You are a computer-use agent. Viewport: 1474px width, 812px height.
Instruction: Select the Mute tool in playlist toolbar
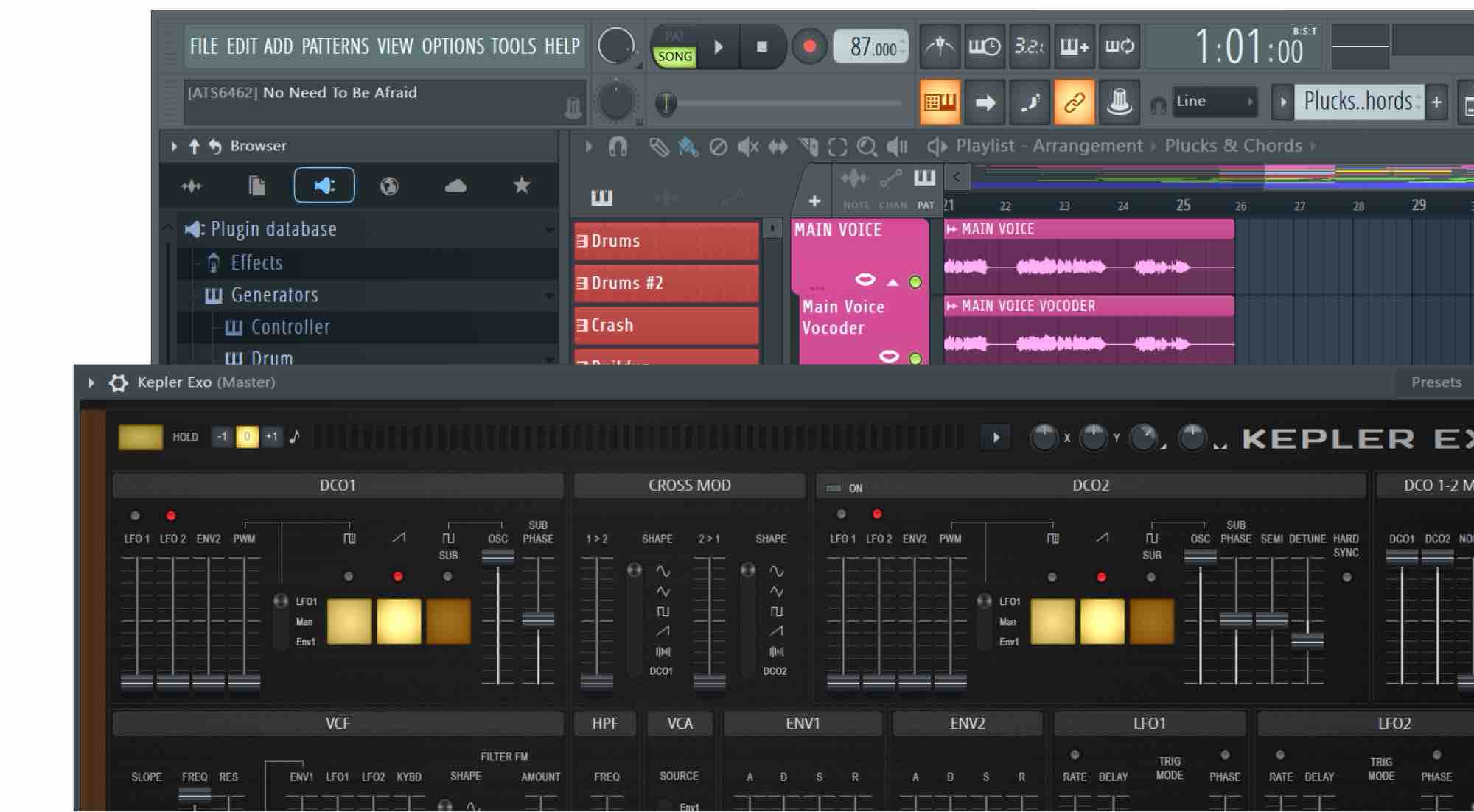coord(747,147)
